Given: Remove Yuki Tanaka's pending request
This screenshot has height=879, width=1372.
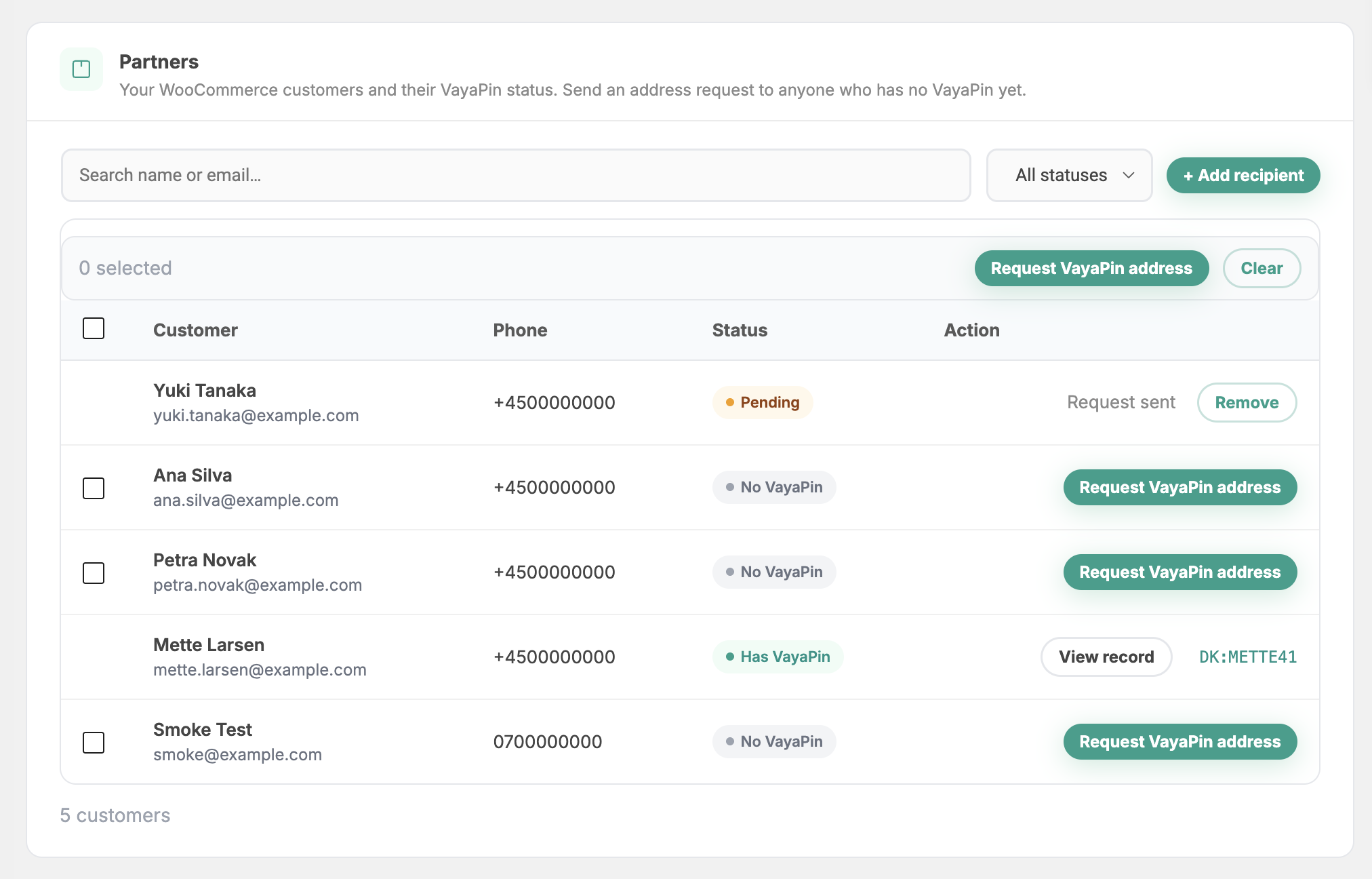Looking at the screenshot, I should point(1247,402).
